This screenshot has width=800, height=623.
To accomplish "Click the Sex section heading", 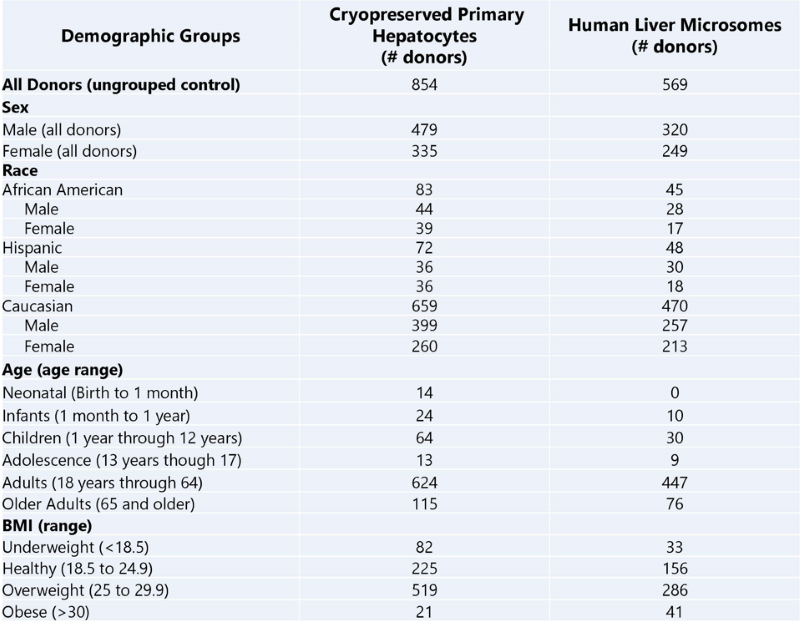I will click(16, 107).
